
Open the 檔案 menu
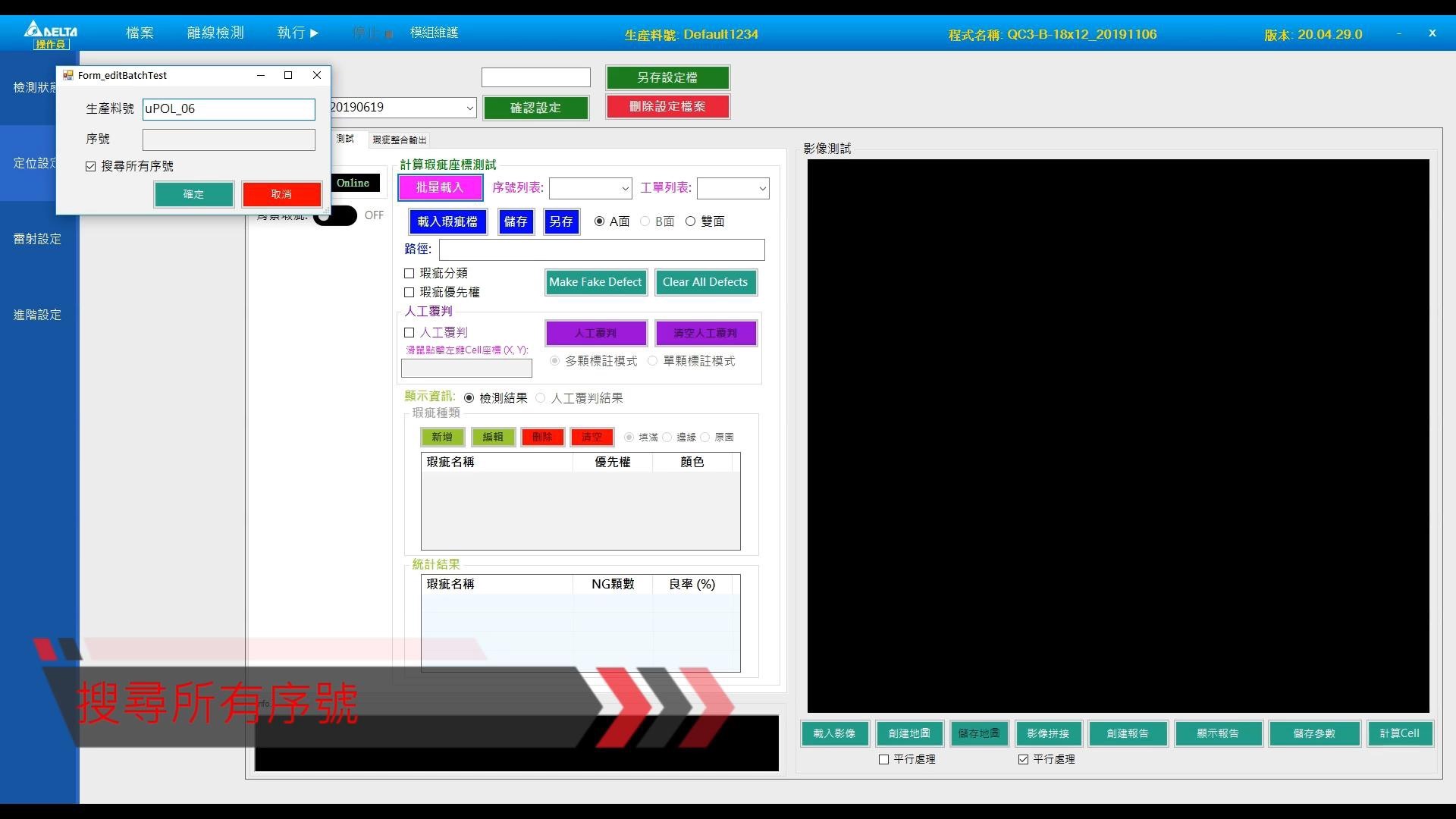[x=140, y=33]
